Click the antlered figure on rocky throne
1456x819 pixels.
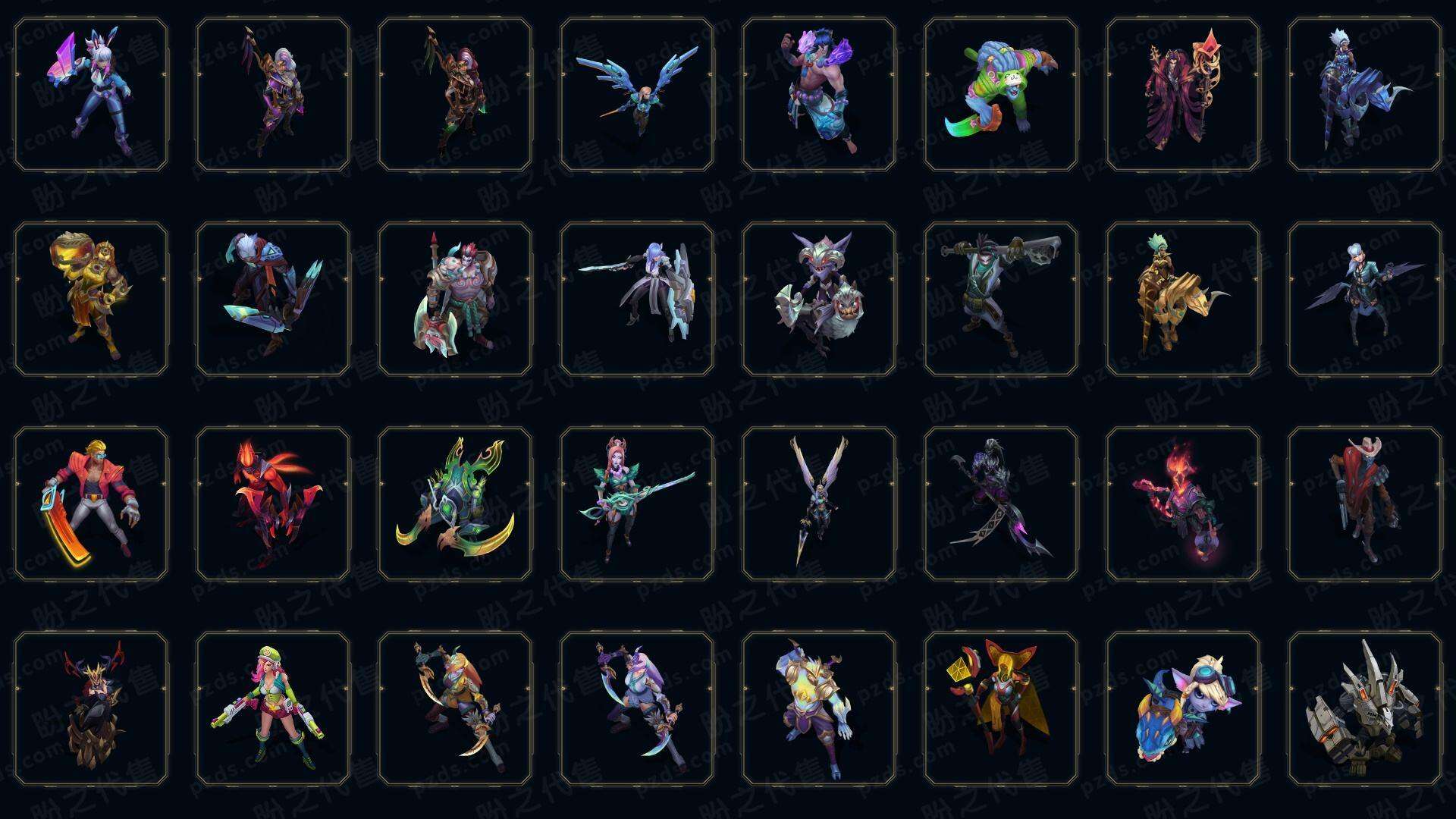click(91, 708)
